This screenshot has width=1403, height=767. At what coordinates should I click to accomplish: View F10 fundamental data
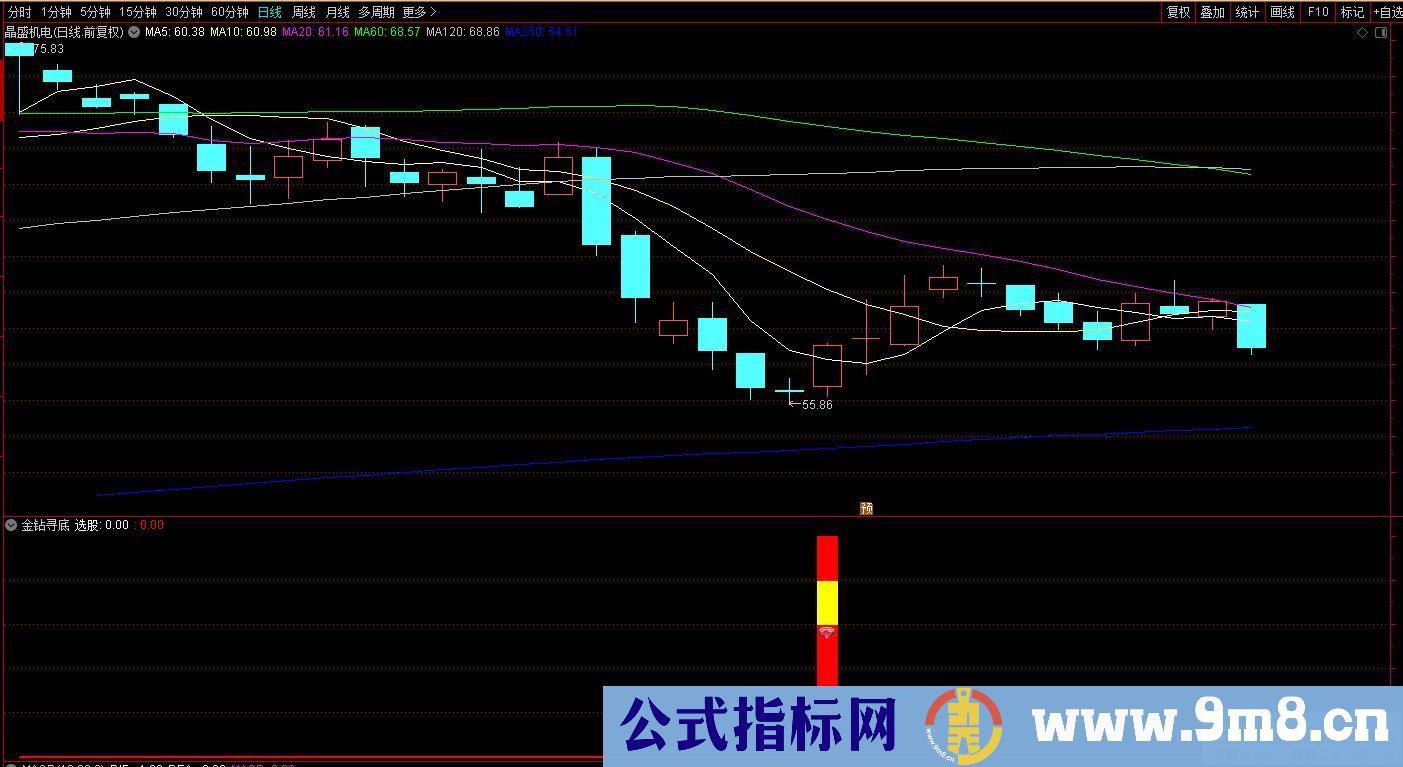pos(1317,12)
